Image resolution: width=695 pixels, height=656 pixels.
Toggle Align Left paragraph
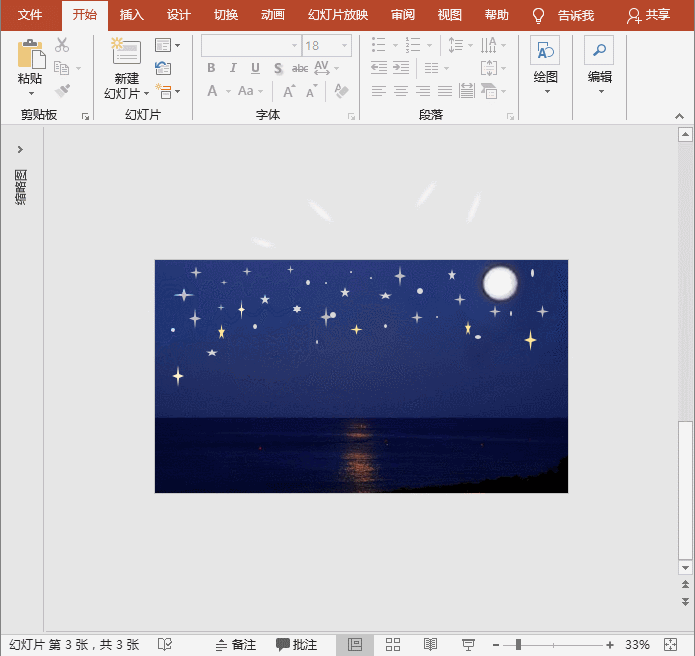(x=379, y=91)
